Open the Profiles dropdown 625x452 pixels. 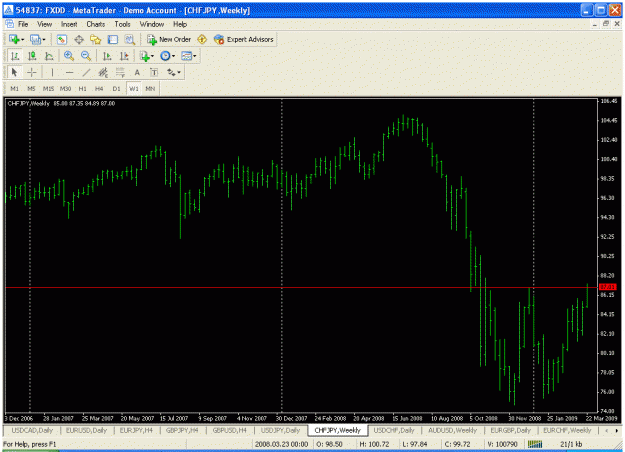tap(38, 39)
